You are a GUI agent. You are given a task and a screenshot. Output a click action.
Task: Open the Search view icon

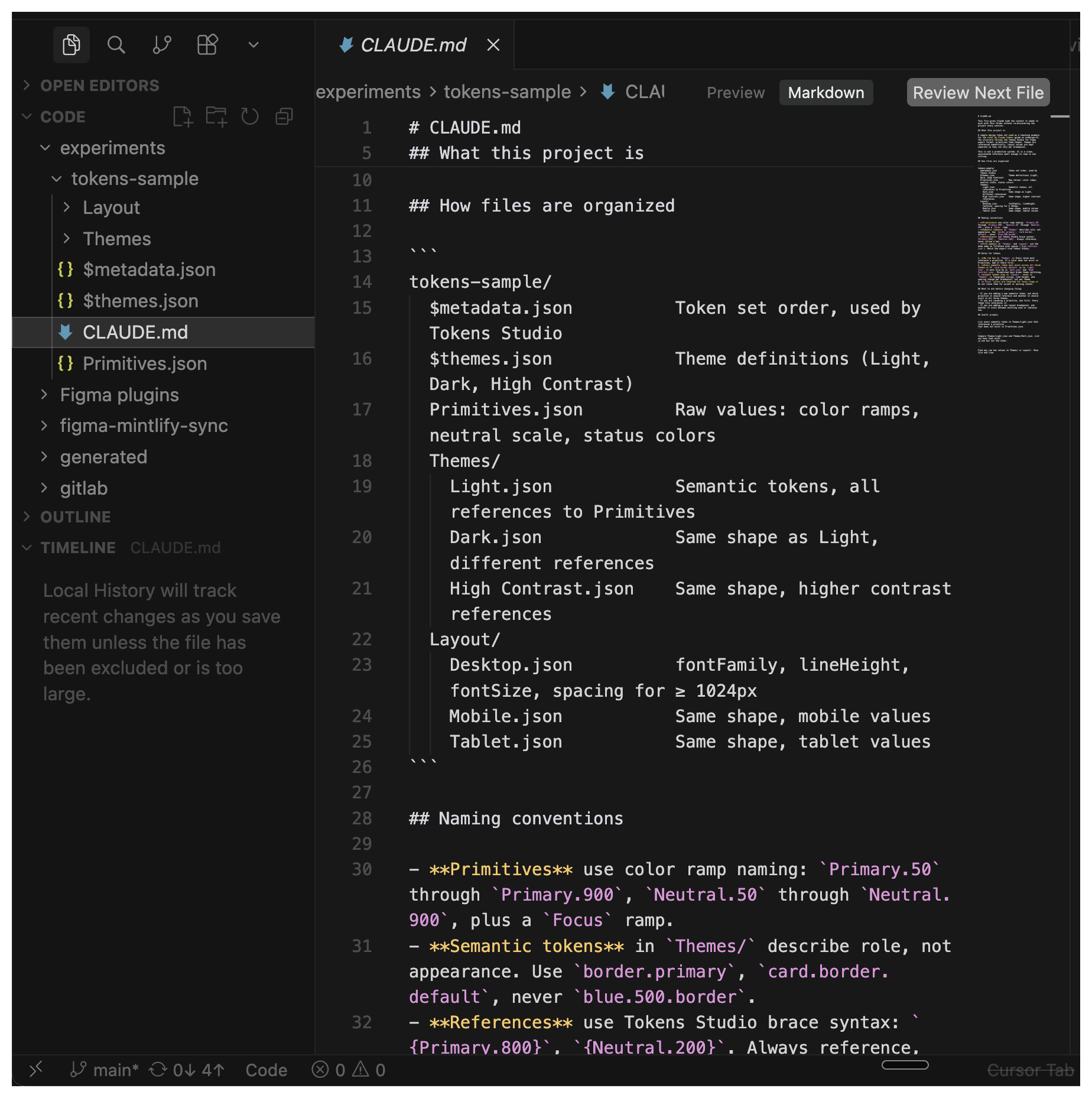(x=116, y=45)
